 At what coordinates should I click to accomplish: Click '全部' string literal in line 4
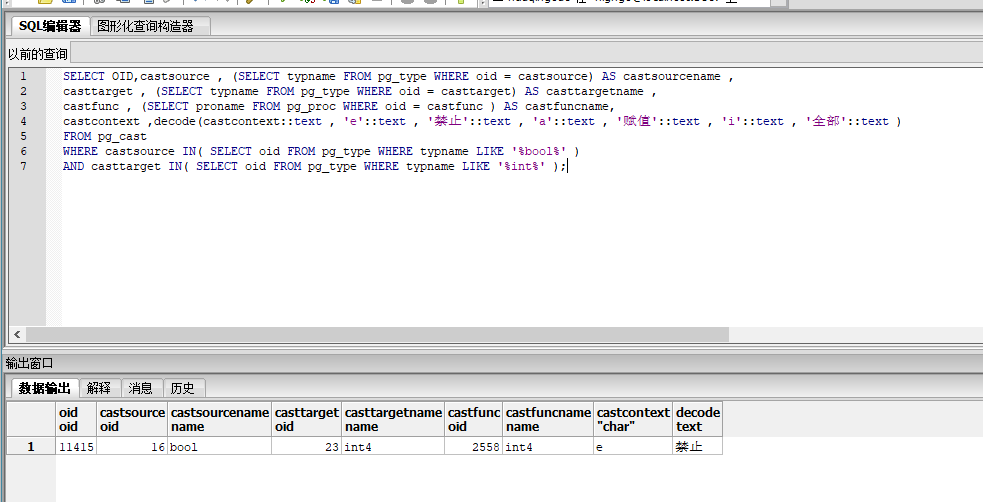[825, 121]
